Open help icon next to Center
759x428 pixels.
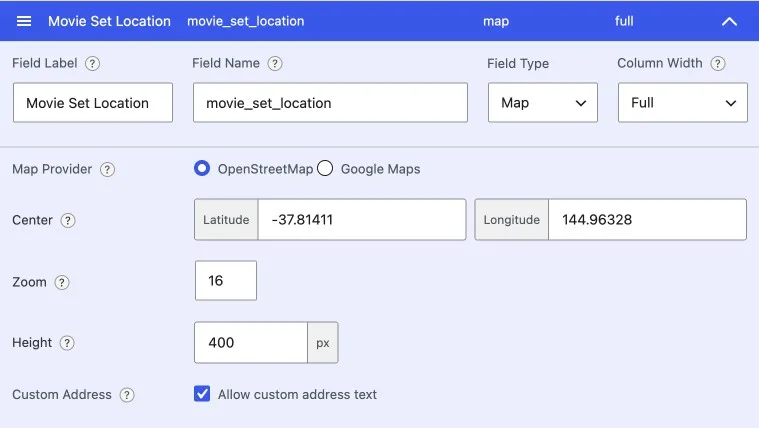pos(68,221)
